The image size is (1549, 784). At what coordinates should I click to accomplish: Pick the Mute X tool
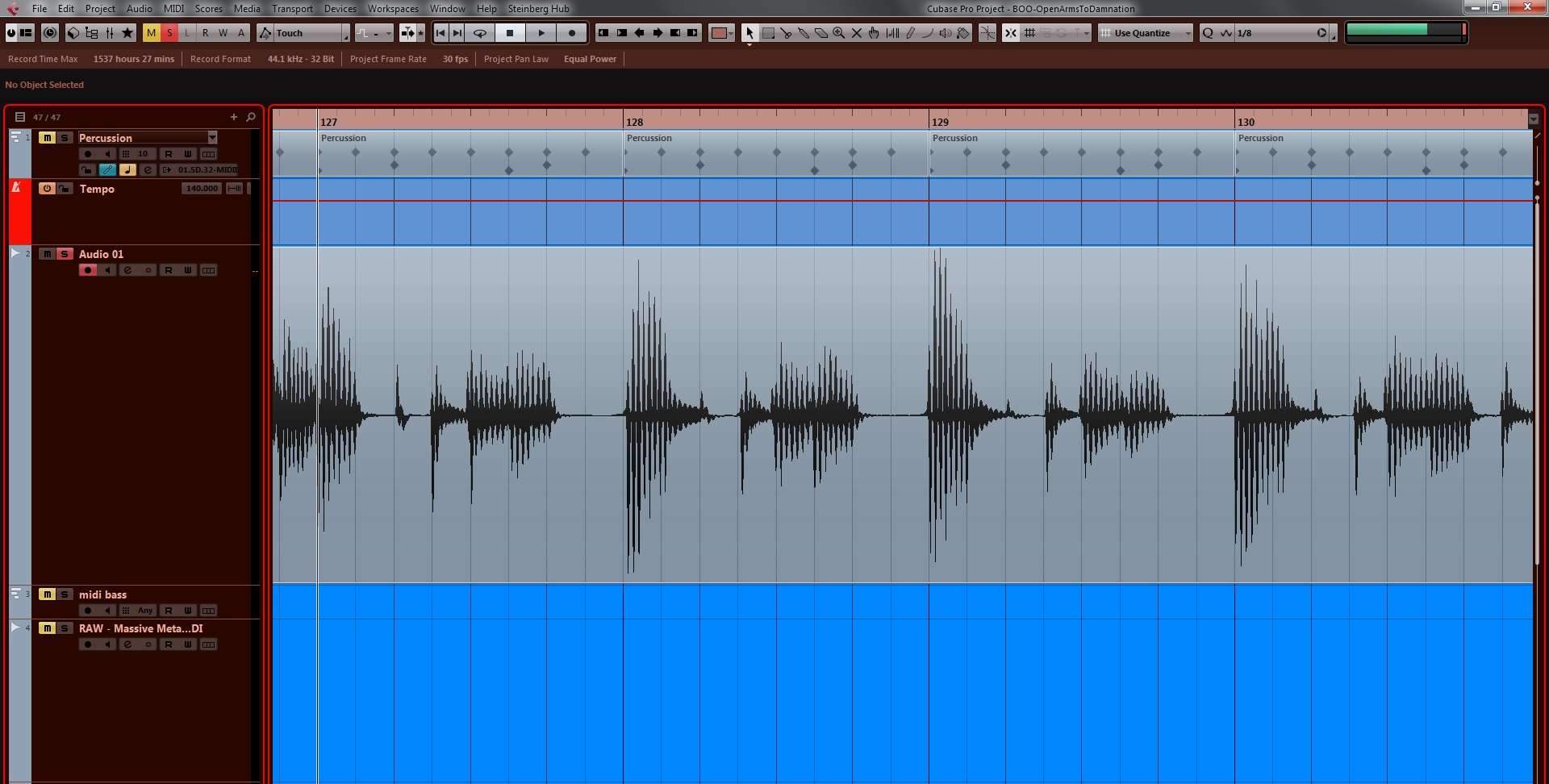[857, 33]
